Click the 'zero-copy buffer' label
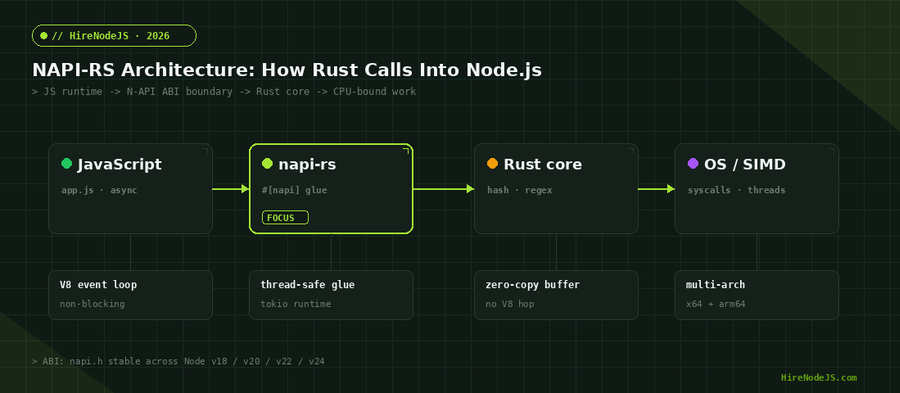Image resolution: width=900 pixels, height=393 pixels. [533, 285]
